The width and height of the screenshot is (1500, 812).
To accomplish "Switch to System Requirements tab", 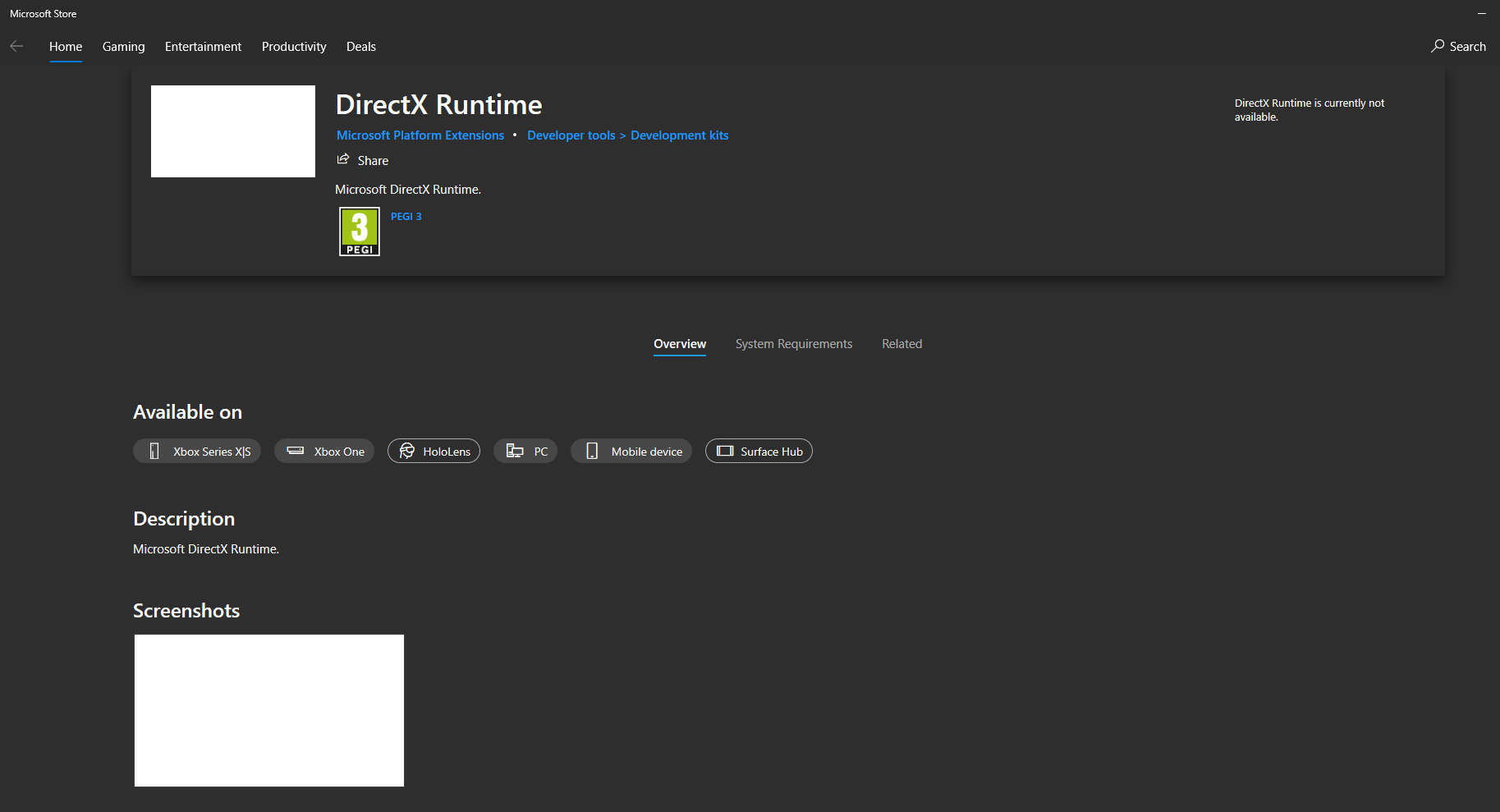I will [794, 344].
